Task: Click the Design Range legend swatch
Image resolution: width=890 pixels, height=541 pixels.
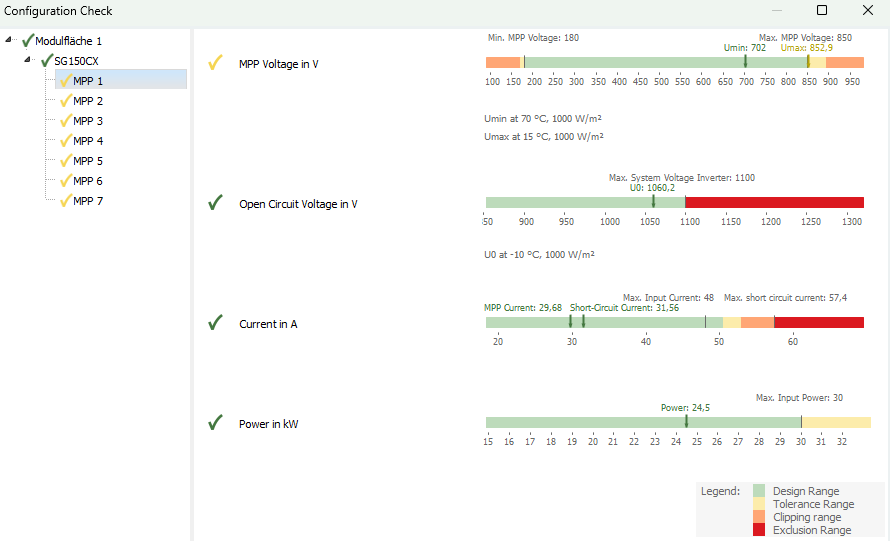Action: (759, 491)
